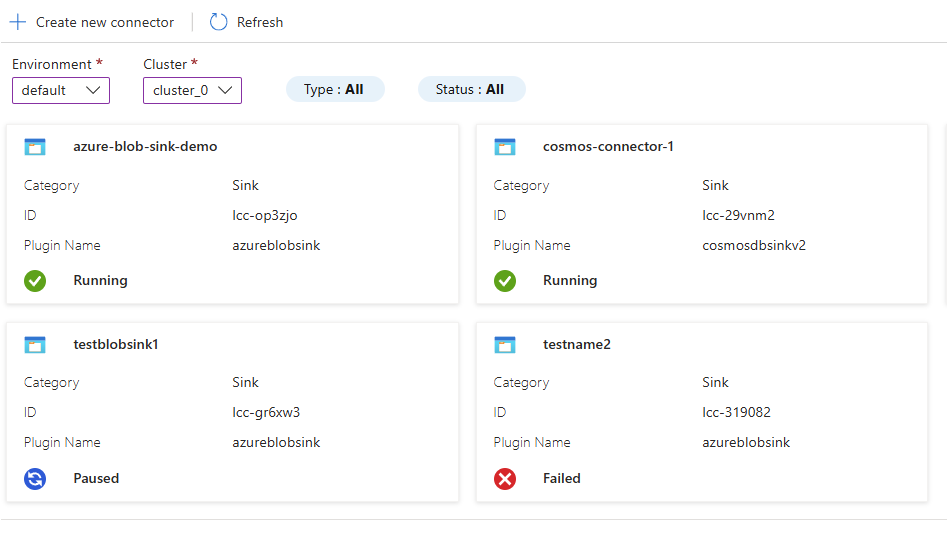
Task: Open cosmos-connector-1 connector title
Action: (x=608, y=147)
